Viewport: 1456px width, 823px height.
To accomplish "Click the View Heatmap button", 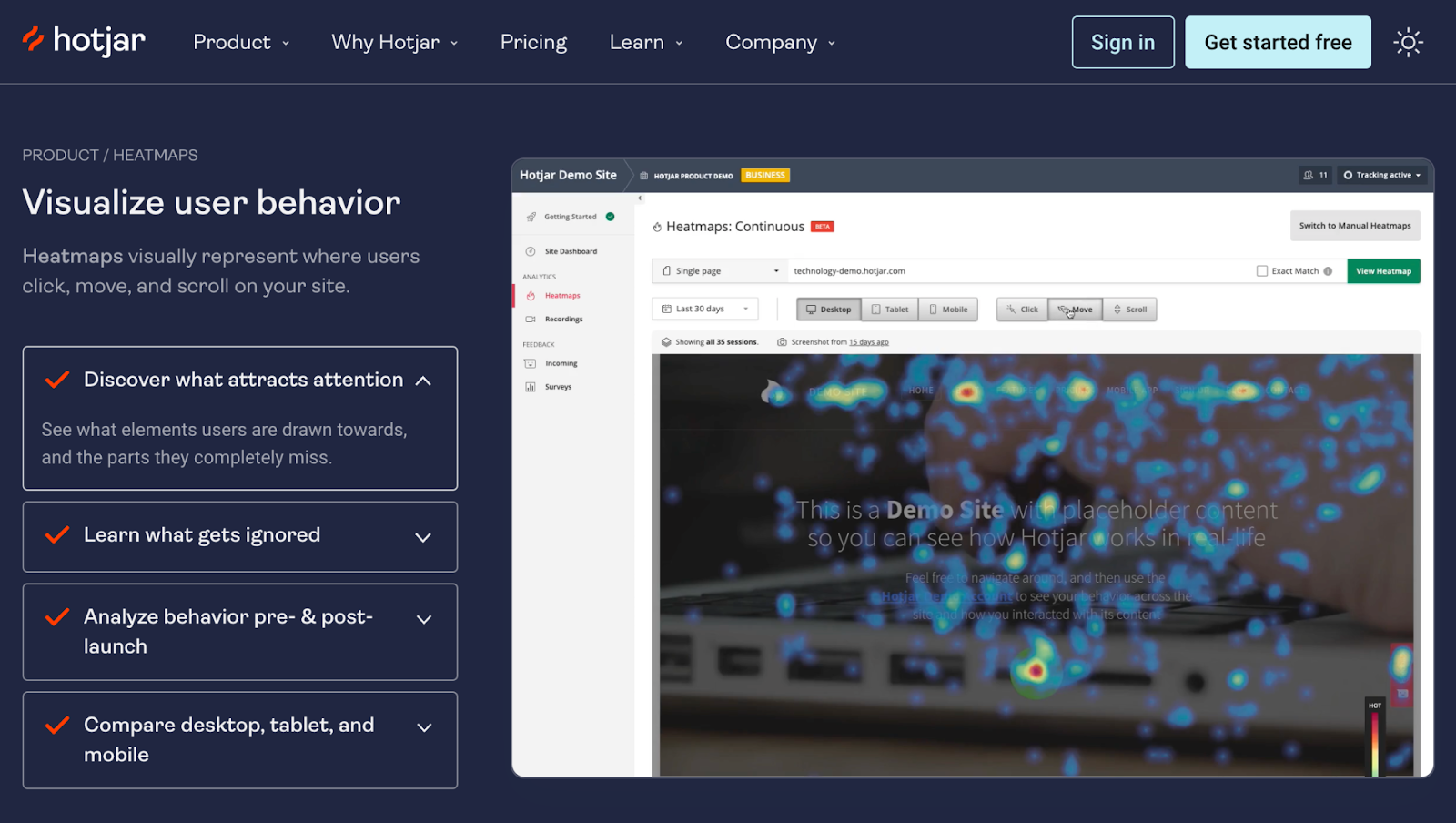I will 1383,271.
